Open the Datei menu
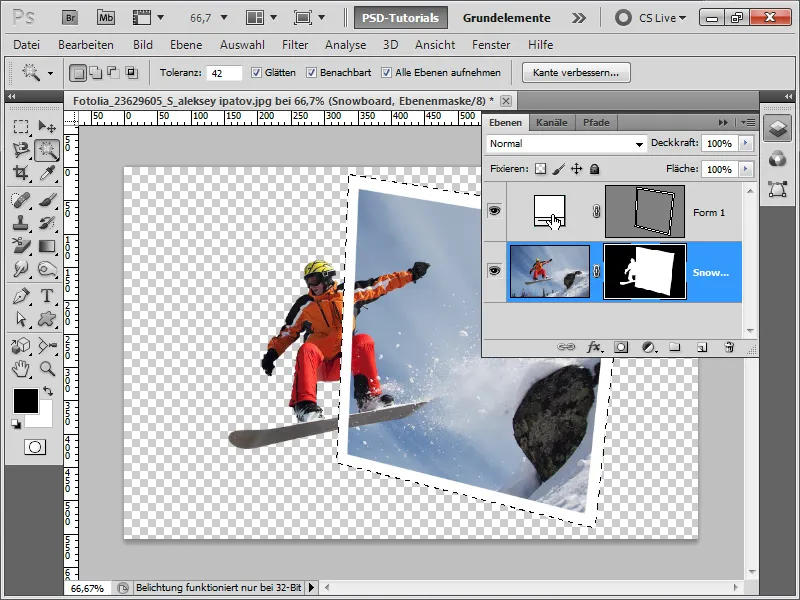The image size is (800, 600). pyautogui.click(x=27, y=45)
